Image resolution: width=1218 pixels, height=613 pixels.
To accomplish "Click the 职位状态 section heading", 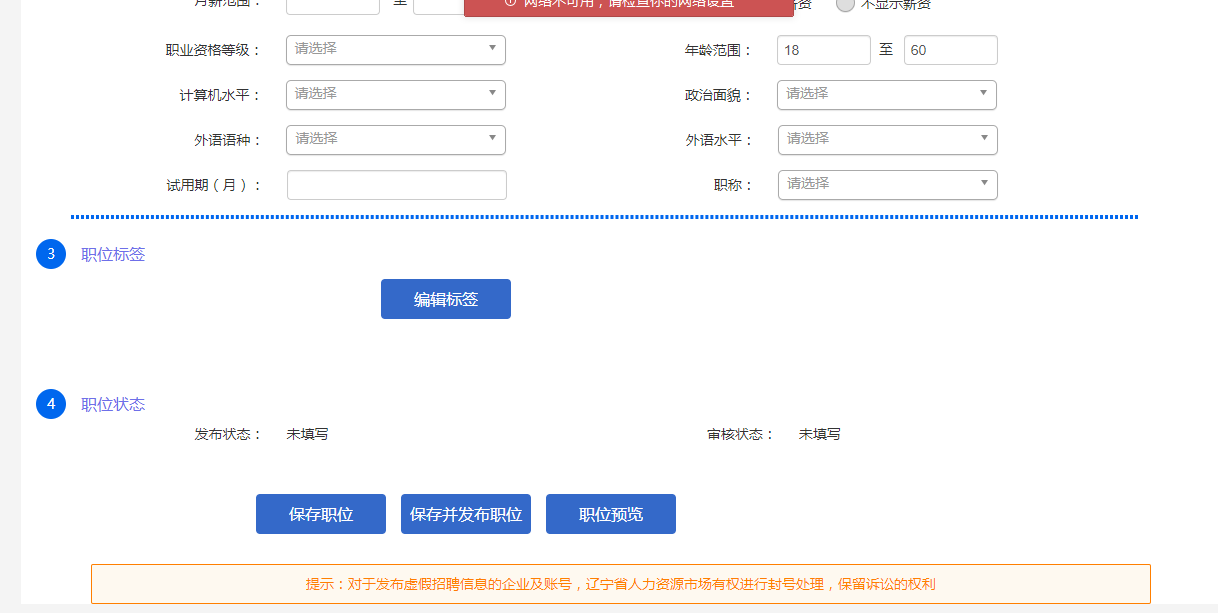I will click(x=113, y=404).
